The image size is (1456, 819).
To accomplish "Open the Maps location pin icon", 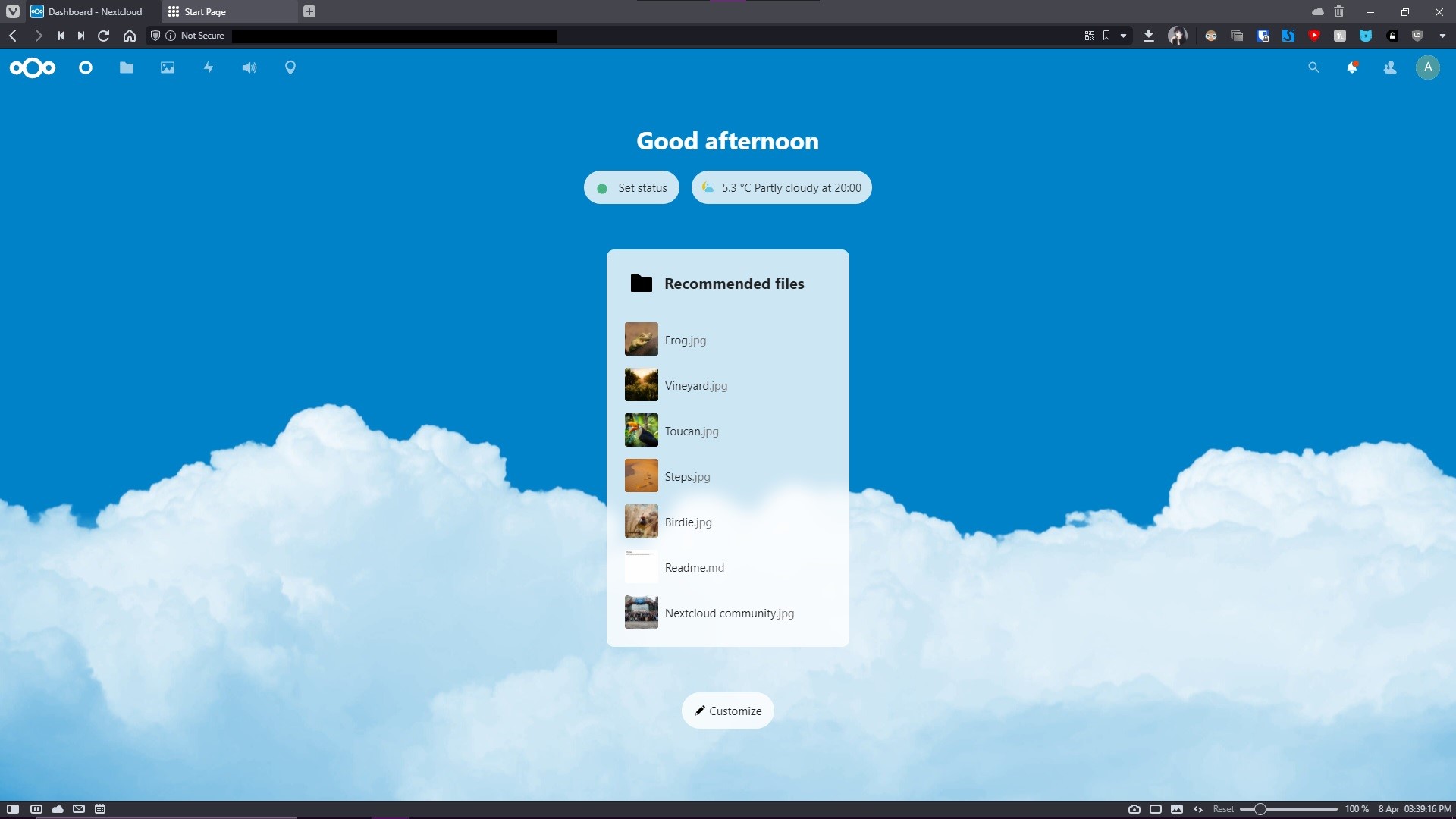I will (x=290, y=67).
